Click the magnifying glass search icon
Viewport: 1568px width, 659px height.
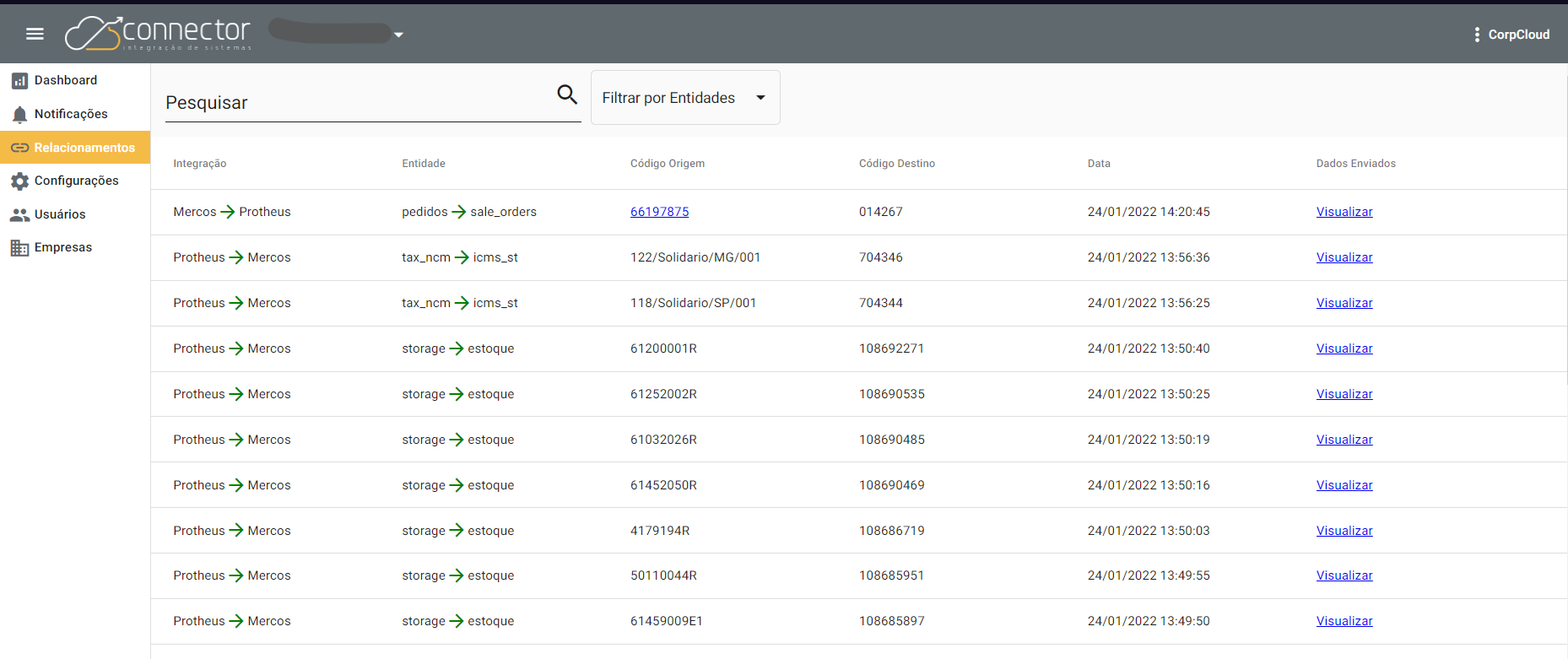pos(567,95)
